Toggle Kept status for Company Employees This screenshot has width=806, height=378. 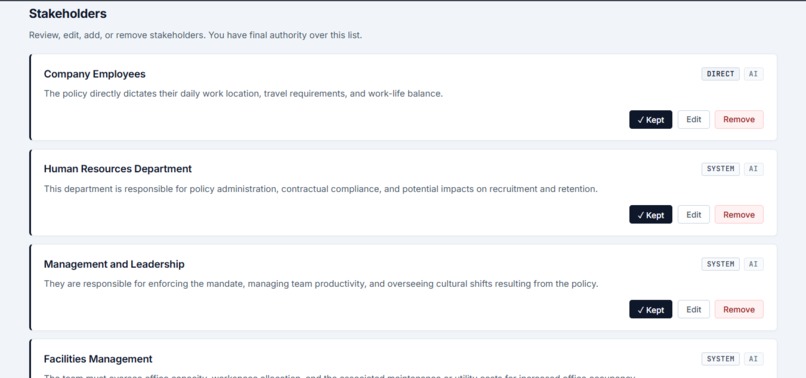(650, 119)
